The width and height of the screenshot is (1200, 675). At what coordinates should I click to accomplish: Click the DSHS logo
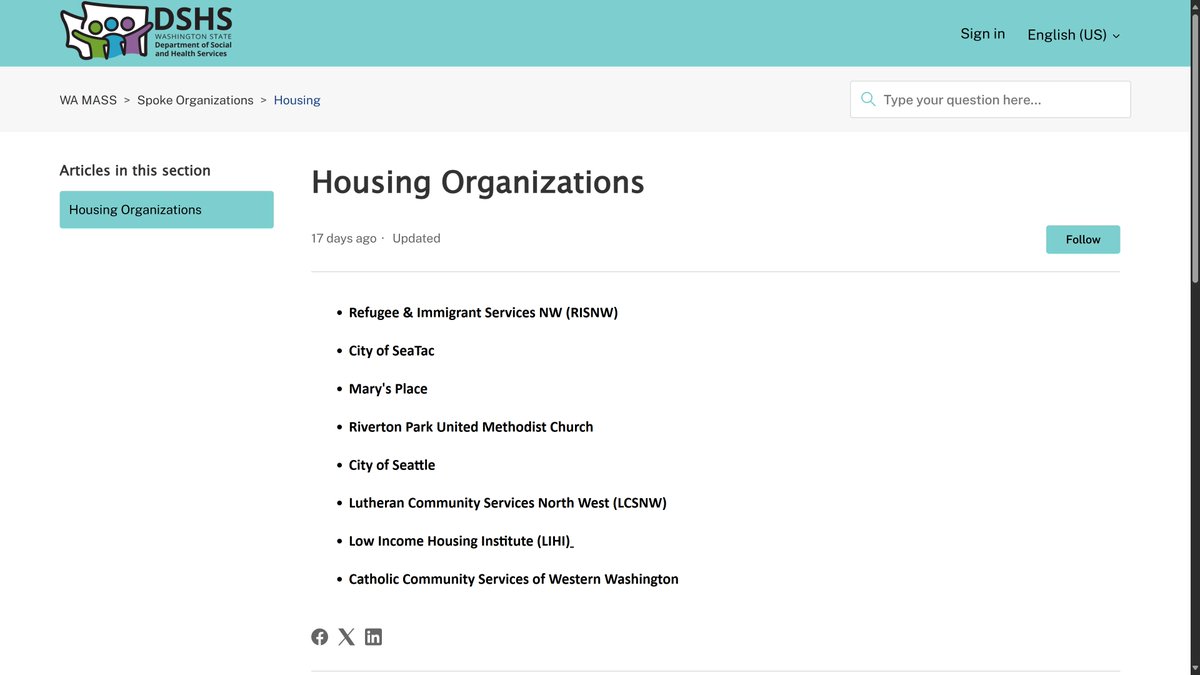(x=147, y=32)
